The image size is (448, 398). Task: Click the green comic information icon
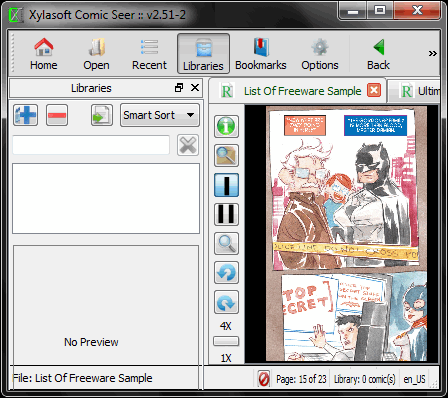coord(226,126)
